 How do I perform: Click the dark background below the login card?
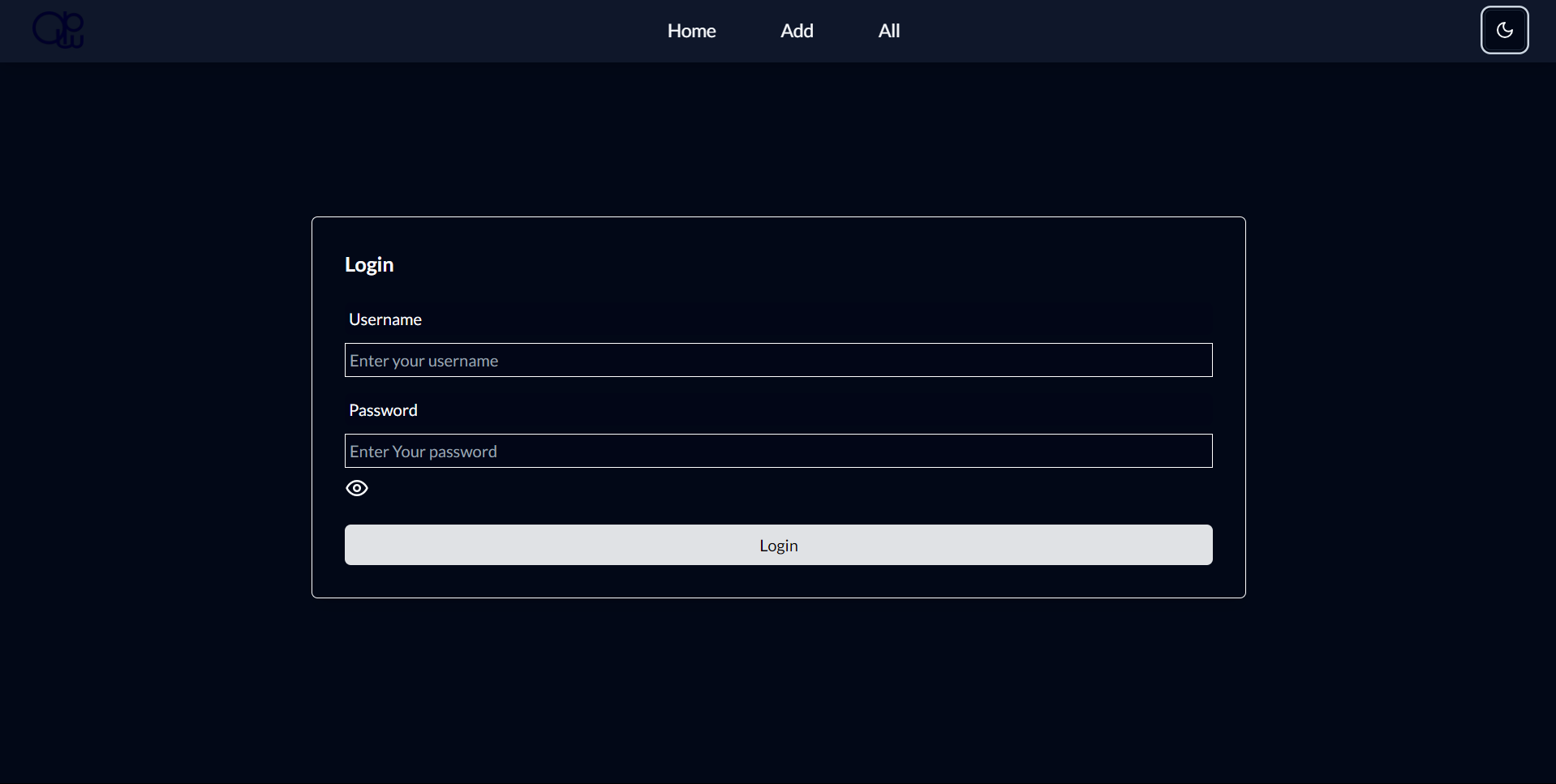click(779, 689)
